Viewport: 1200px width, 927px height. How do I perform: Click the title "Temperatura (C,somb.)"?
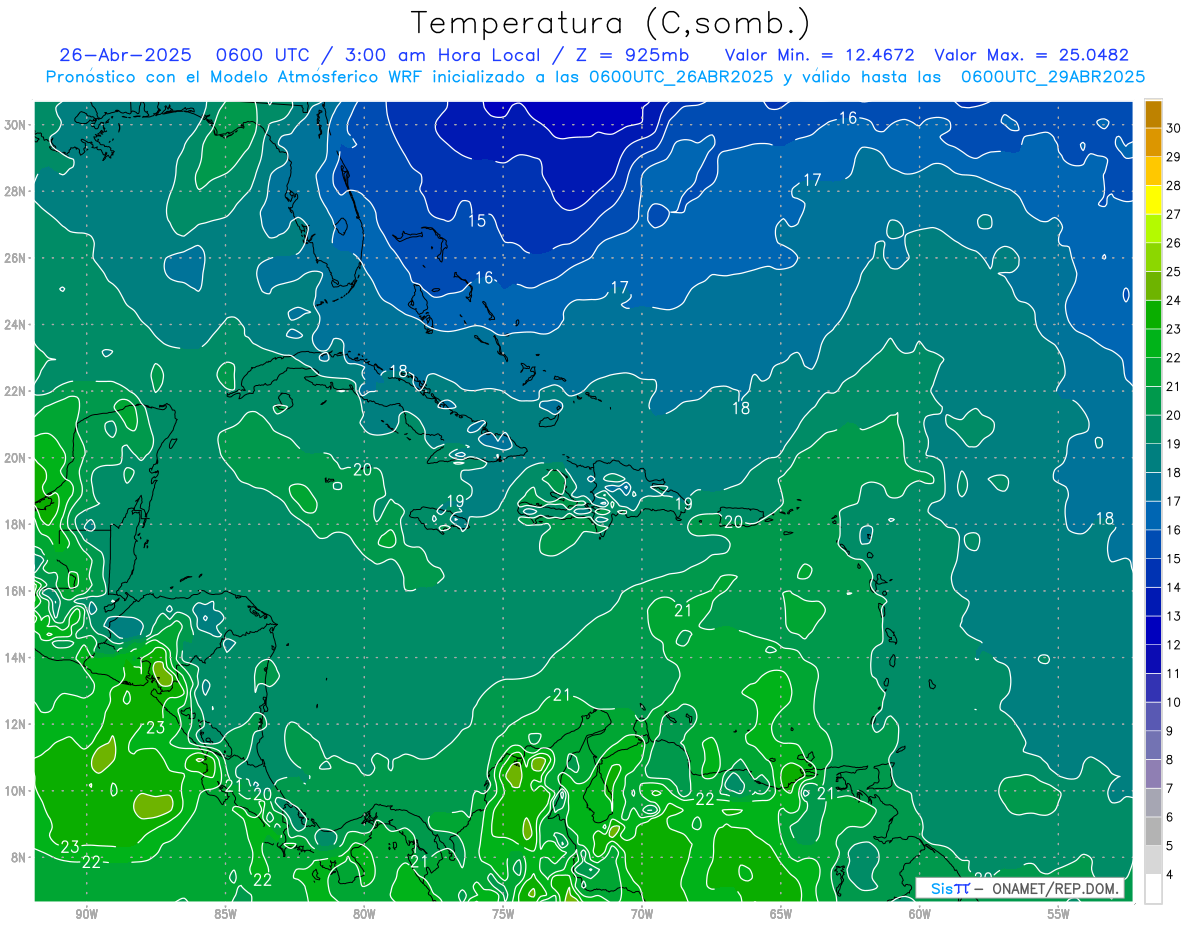(611, 23)
